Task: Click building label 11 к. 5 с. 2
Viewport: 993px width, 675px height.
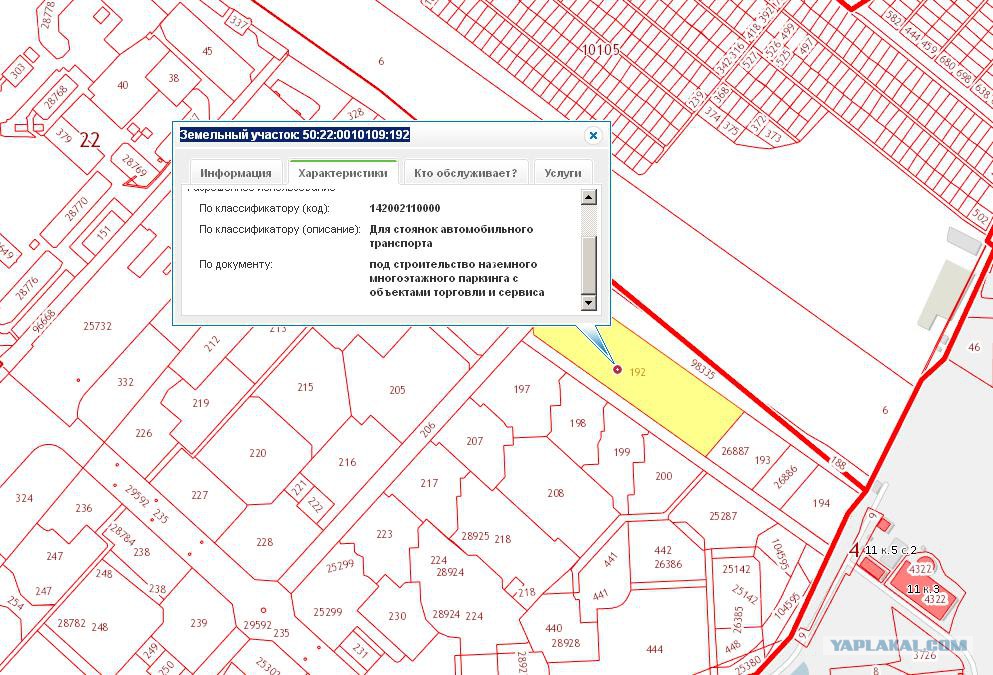Action: coord(890,550)
